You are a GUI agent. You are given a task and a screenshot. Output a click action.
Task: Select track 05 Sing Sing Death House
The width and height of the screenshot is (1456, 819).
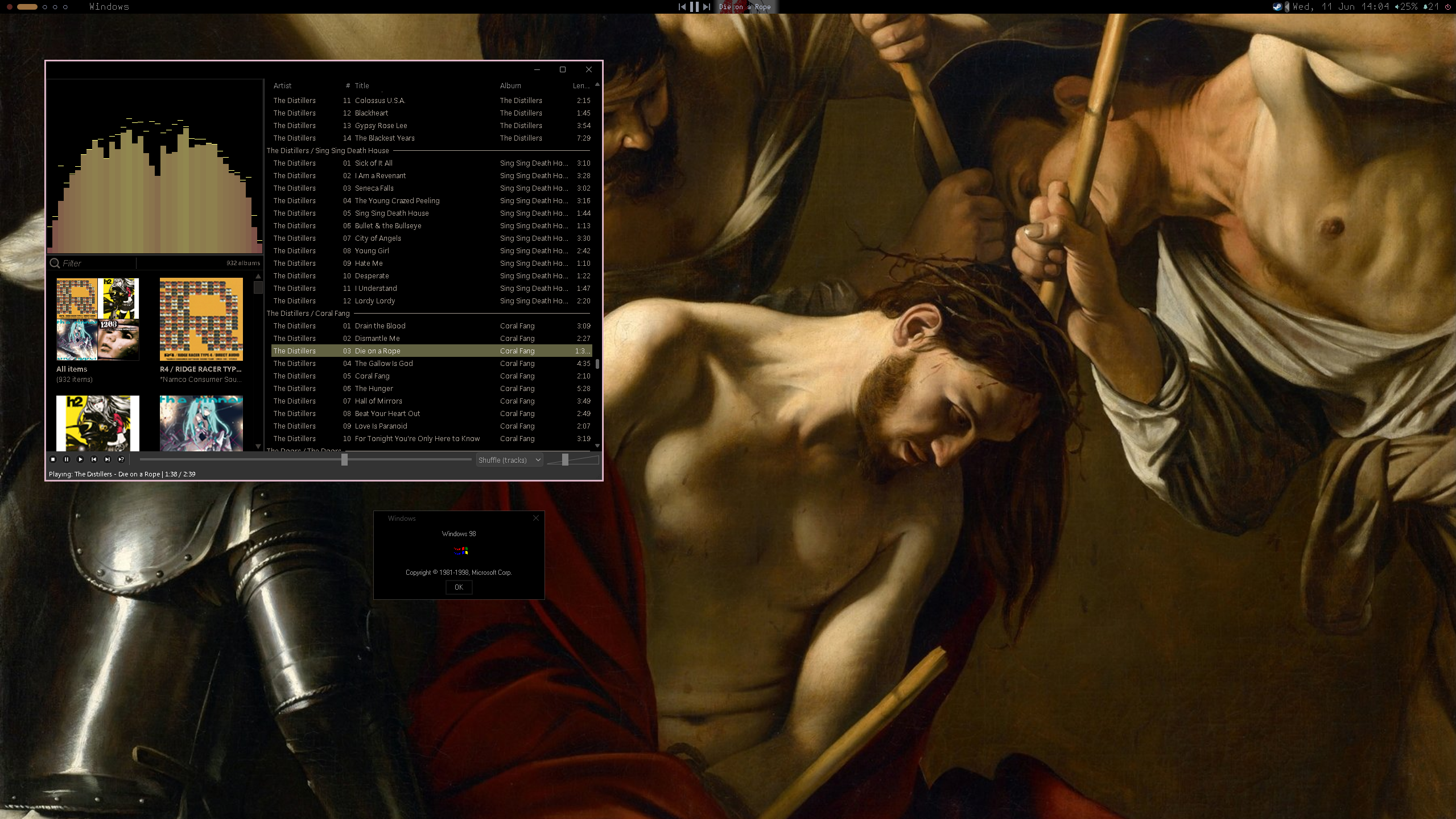click(x=431, y=213)
